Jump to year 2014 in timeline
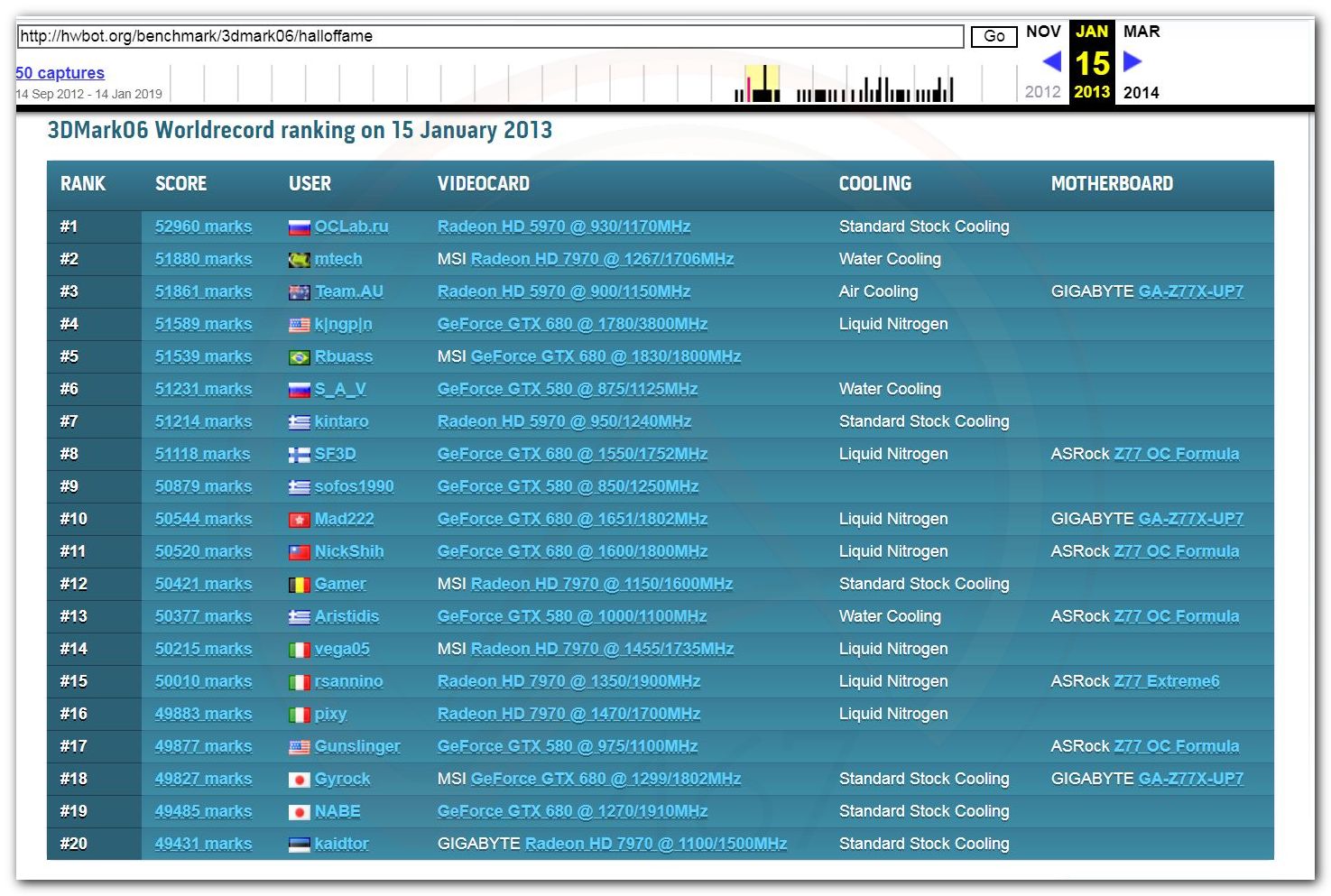1331x896 pixels. point(1141,92)
